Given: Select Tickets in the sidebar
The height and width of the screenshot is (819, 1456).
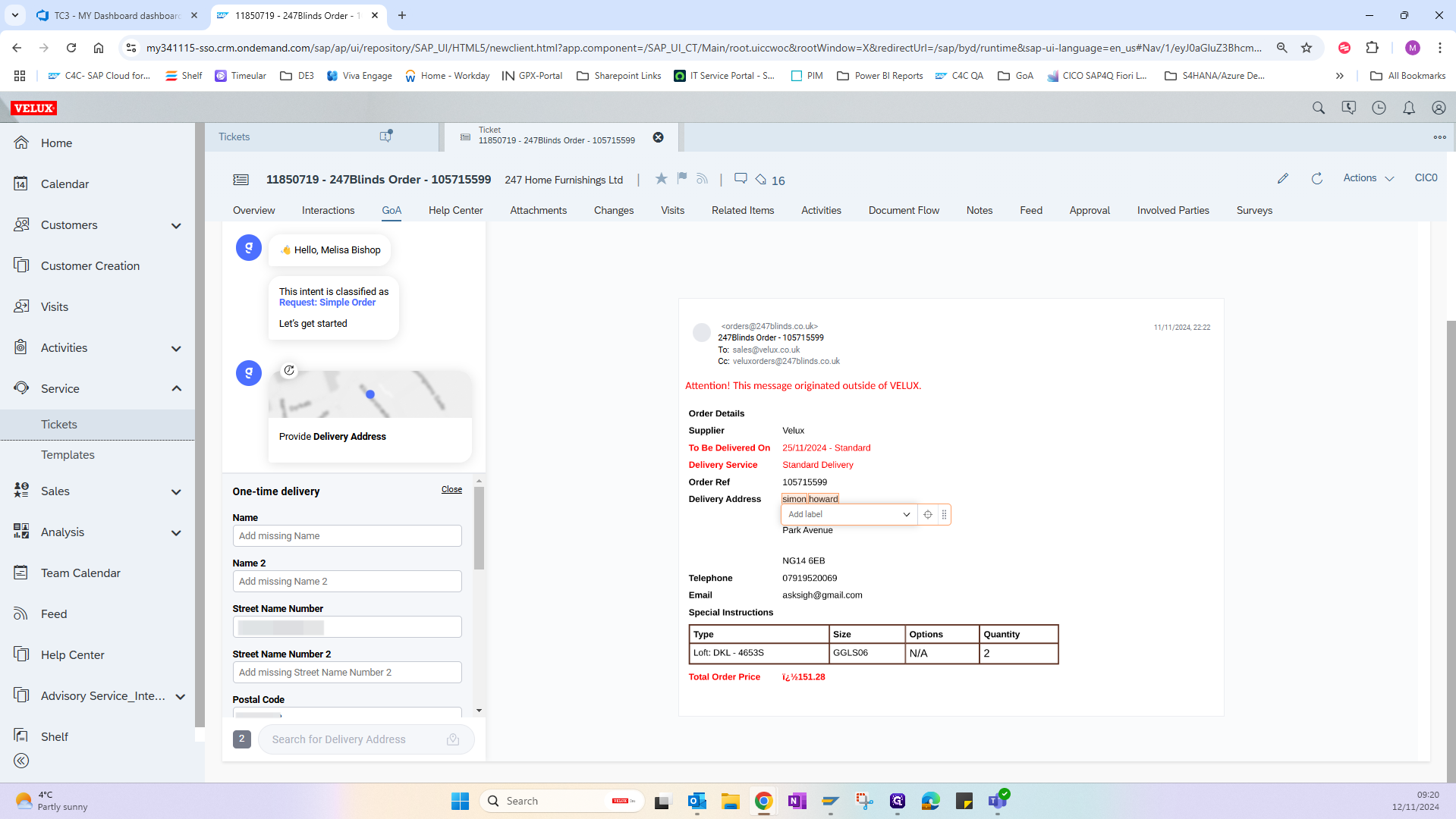Looking at the screenshot, I should pos(59,425).
